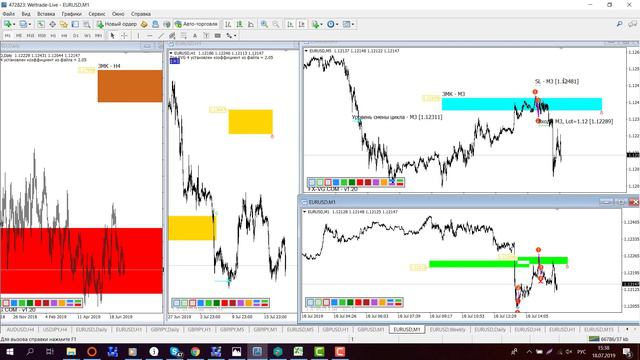Open the Вставка menu
This screenshot has height=360, width=640.
(46, 14)
